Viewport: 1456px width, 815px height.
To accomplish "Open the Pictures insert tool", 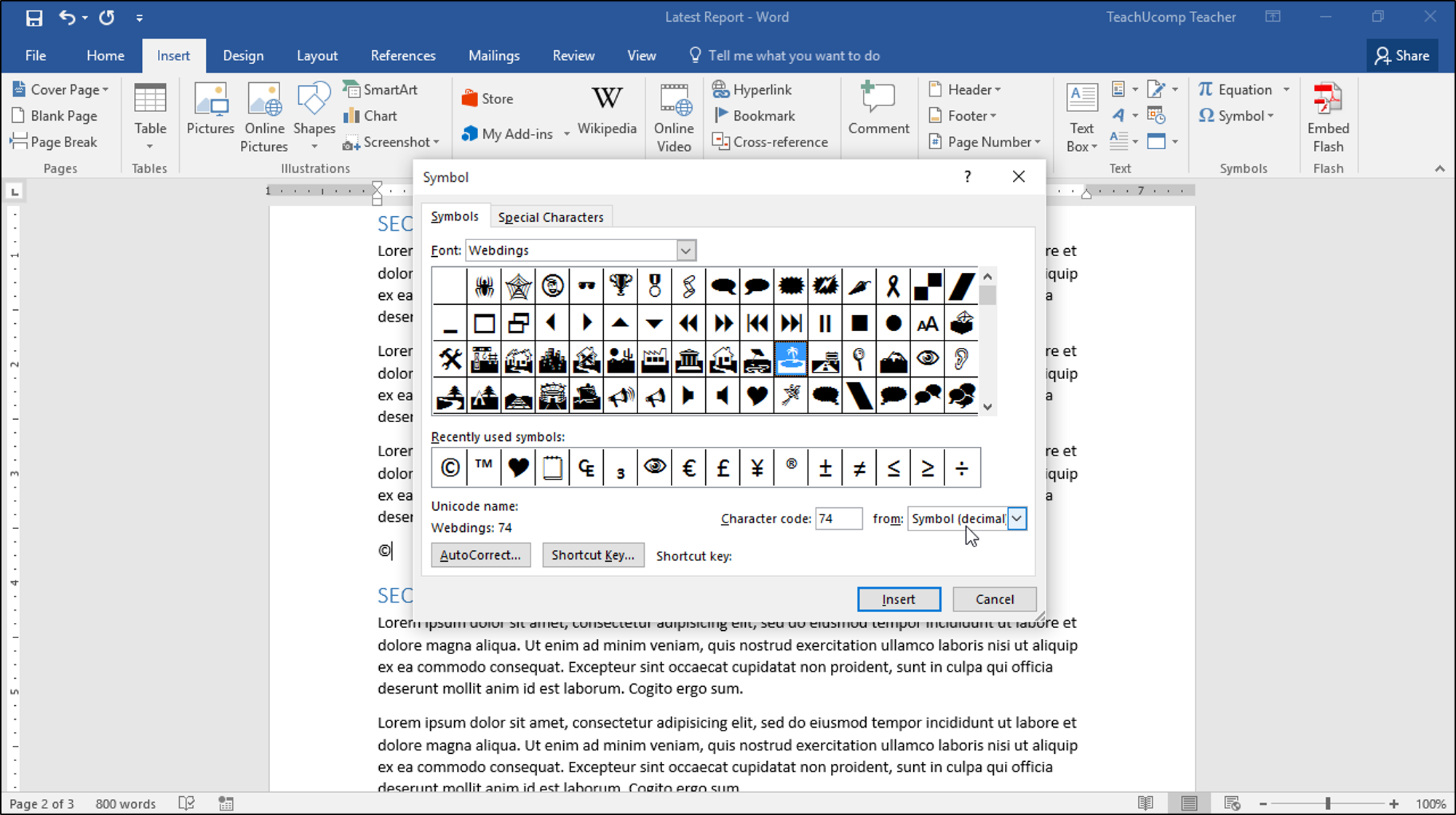I will [210, 109].
